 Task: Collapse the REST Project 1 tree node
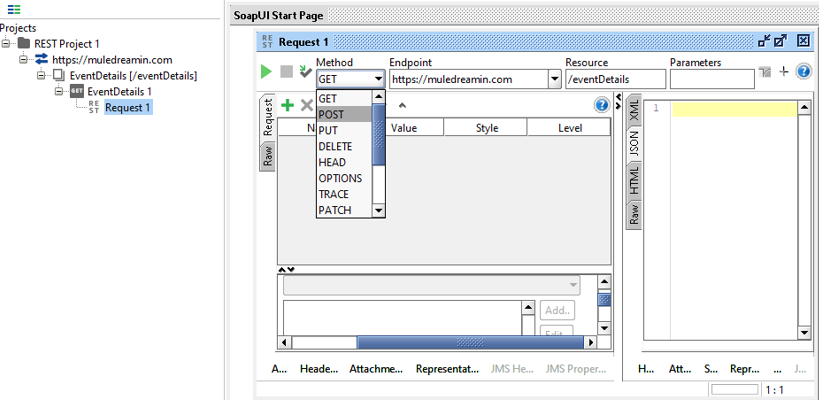click(7, 44)
